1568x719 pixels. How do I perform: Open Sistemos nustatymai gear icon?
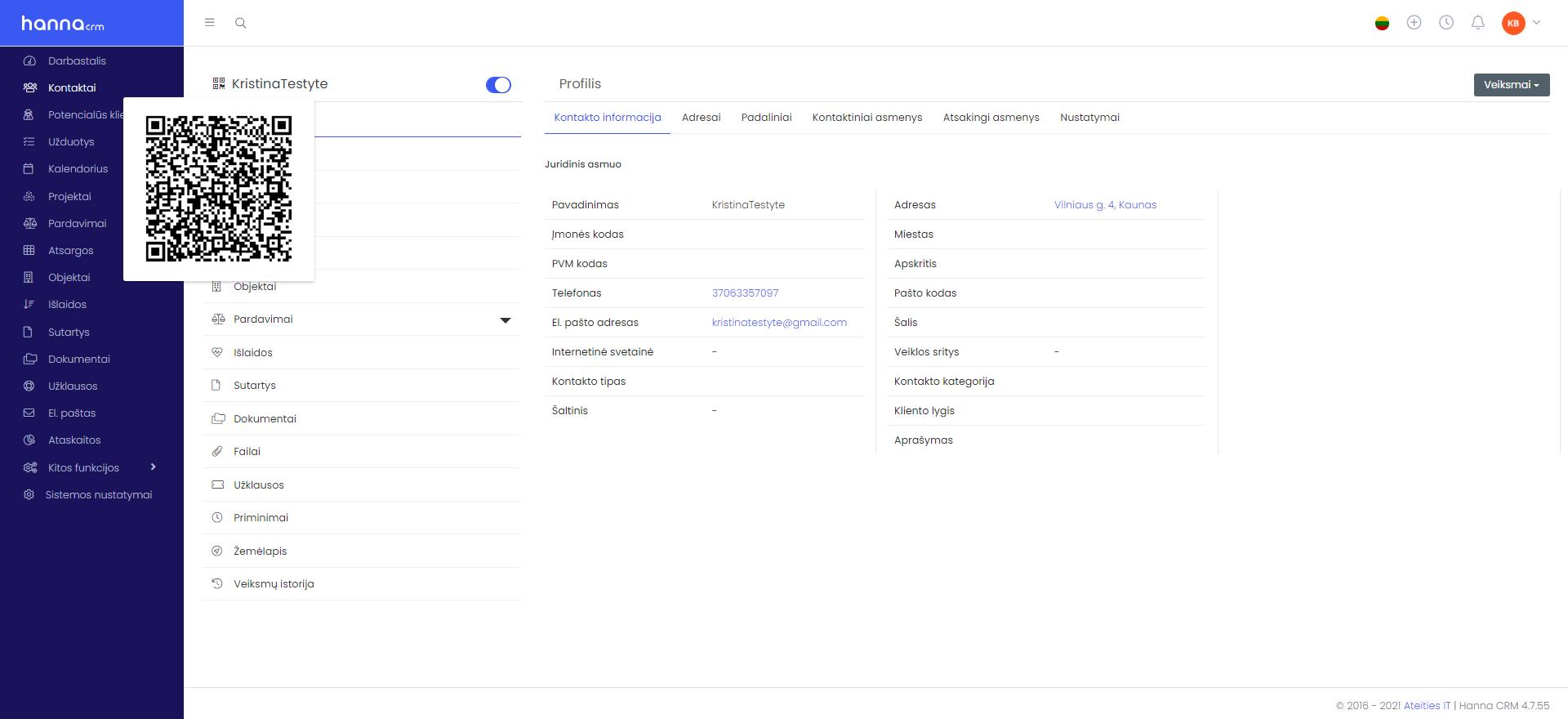29,494
